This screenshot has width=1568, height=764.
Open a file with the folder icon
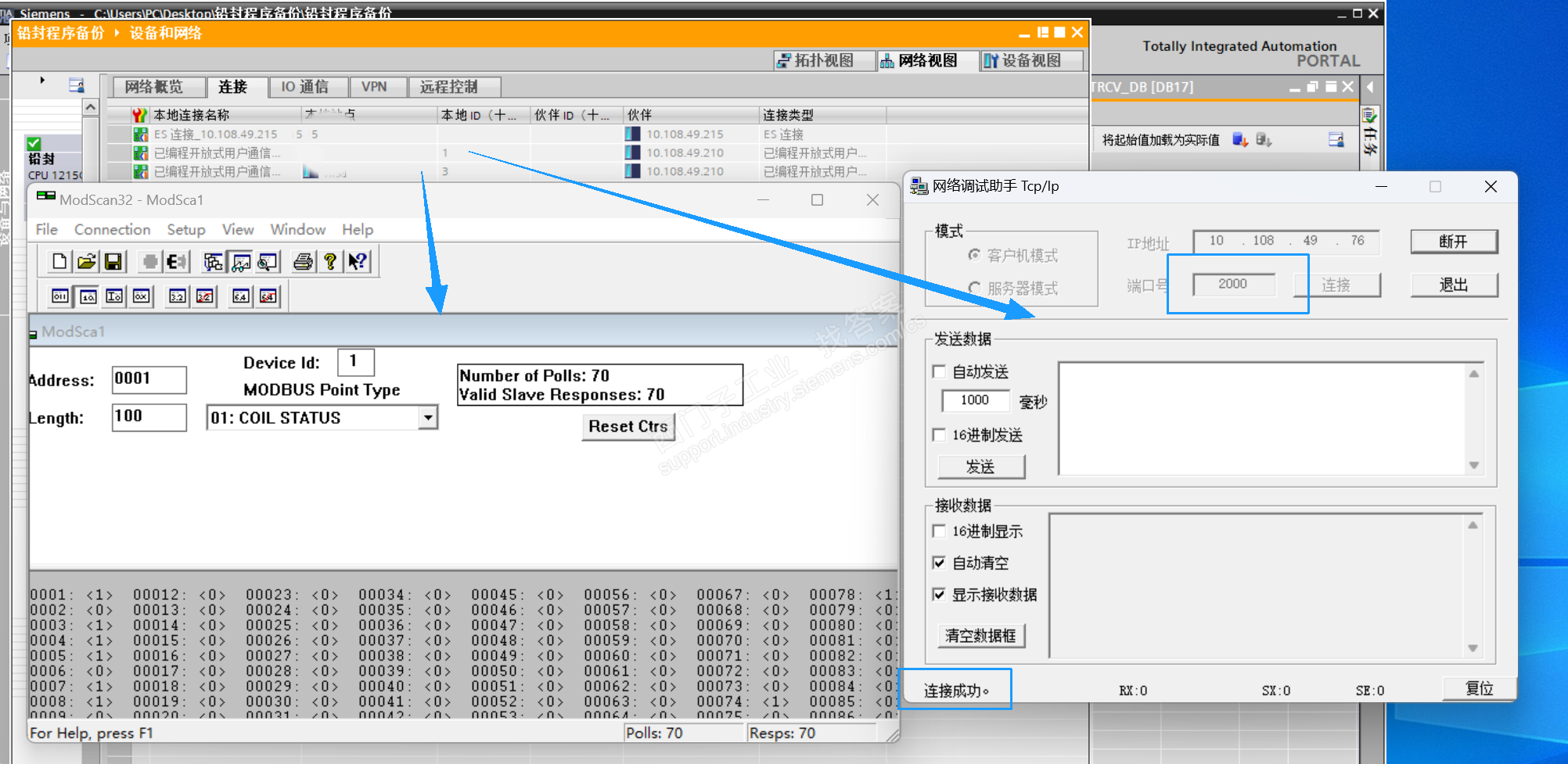[x=86, y=261]
